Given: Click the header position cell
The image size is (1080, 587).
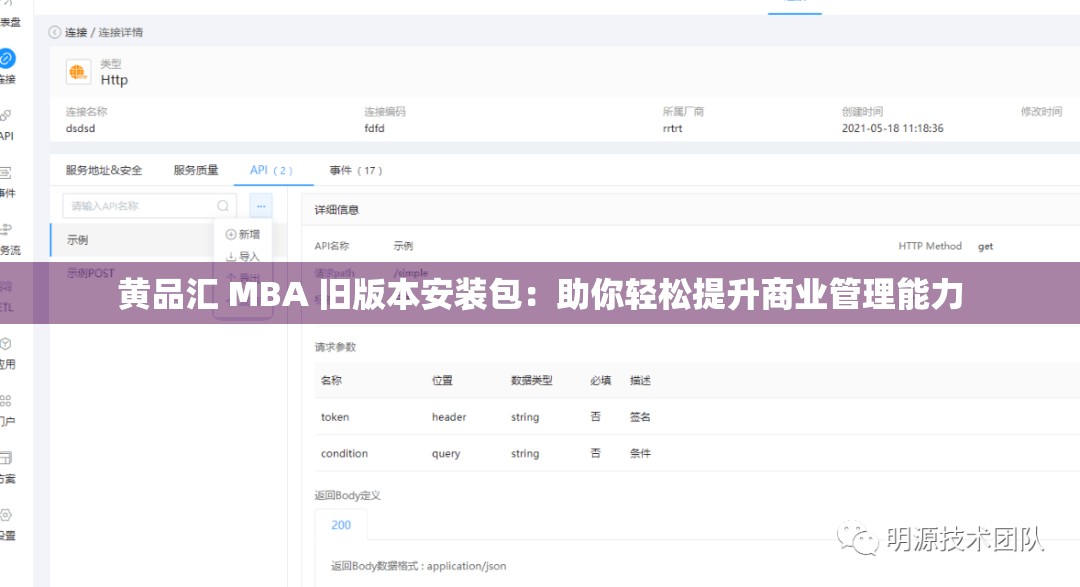Looking at the screenshot, I should [449, 417].
